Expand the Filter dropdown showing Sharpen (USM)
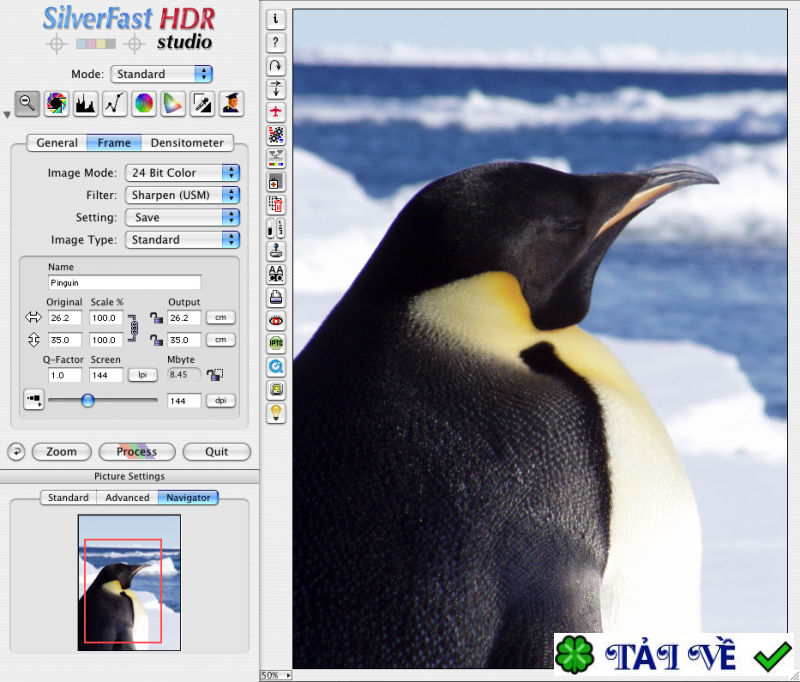The image size is (800, 682). (182, 195)
